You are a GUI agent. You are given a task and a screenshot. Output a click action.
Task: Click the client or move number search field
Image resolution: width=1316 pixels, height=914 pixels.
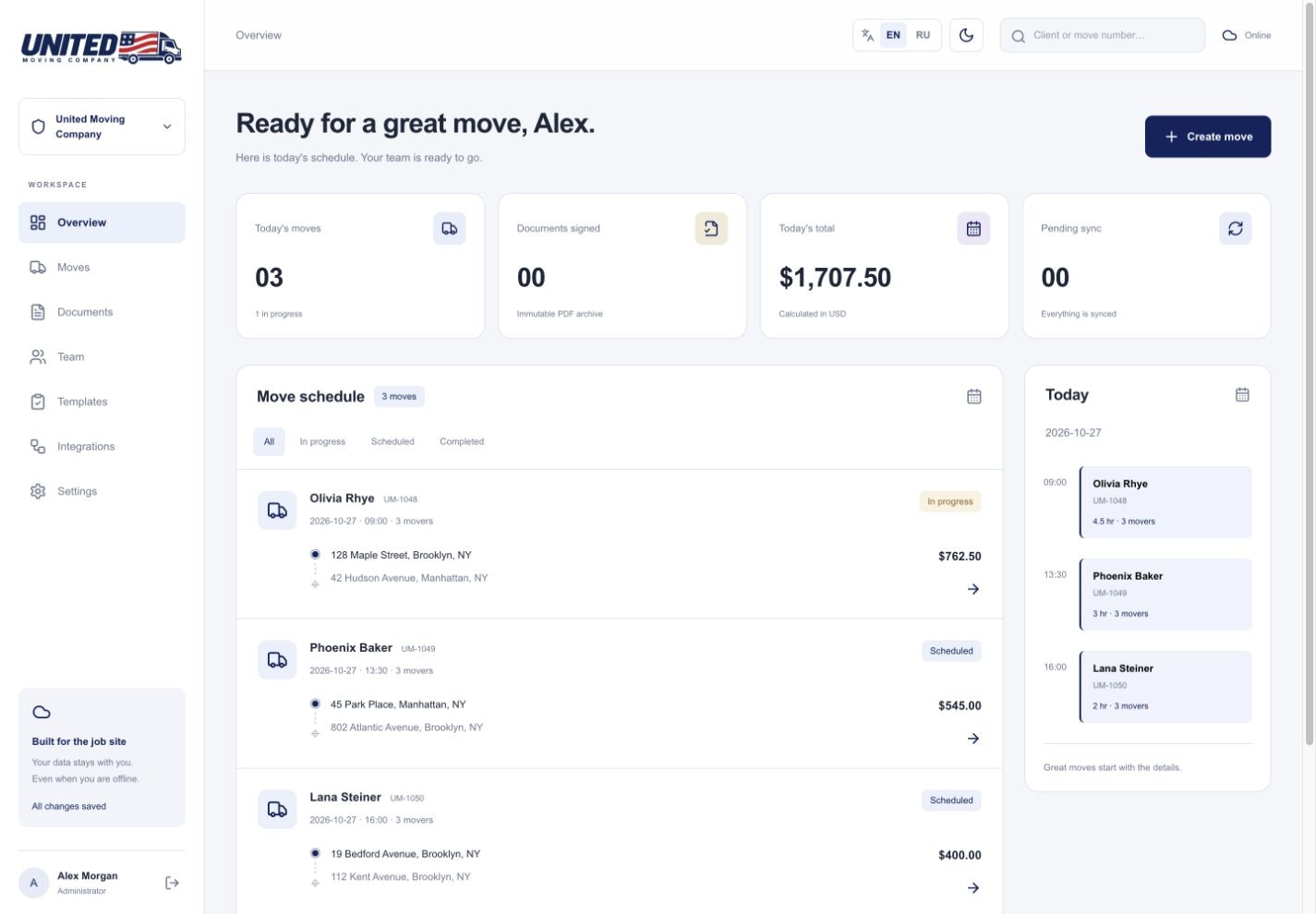(x=1102, y=35)
